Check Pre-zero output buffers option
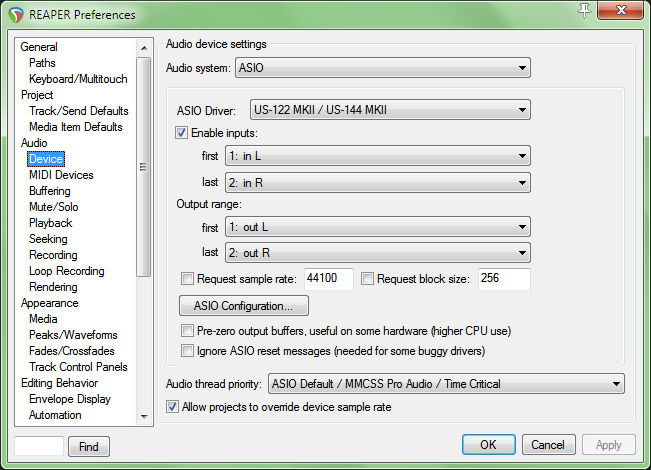 187,331
